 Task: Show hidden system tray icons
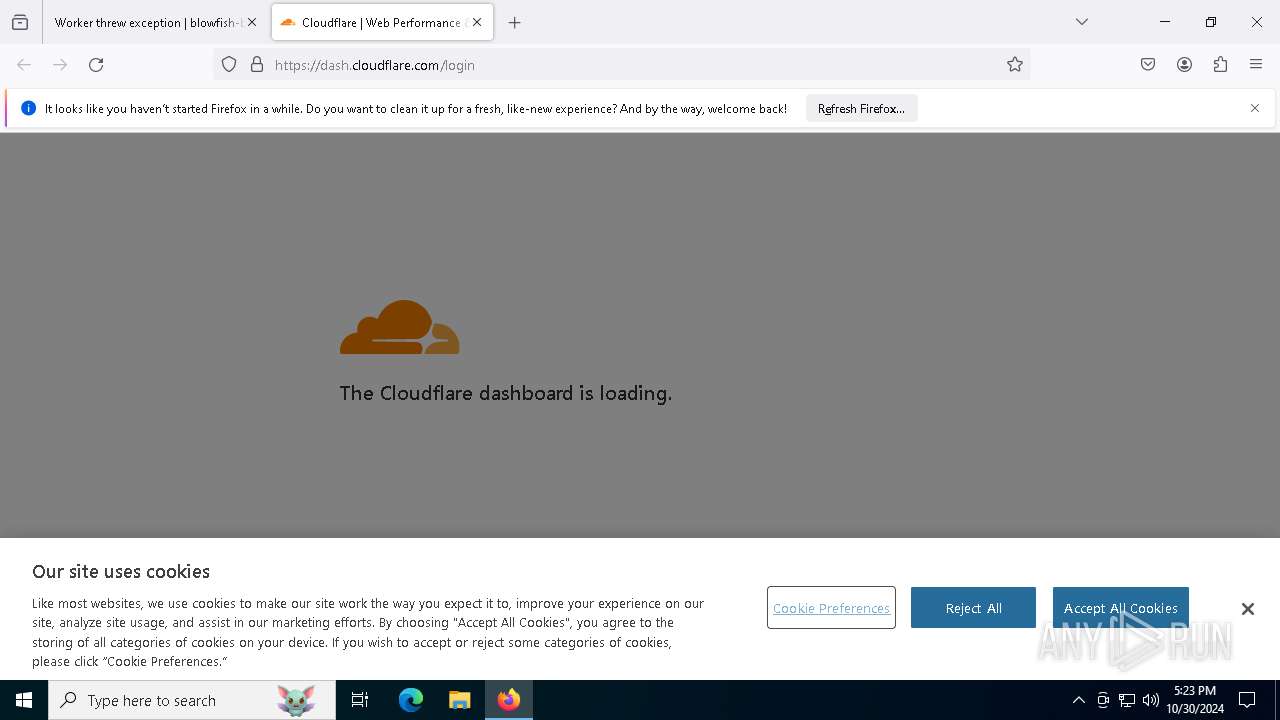point(1078,700)
